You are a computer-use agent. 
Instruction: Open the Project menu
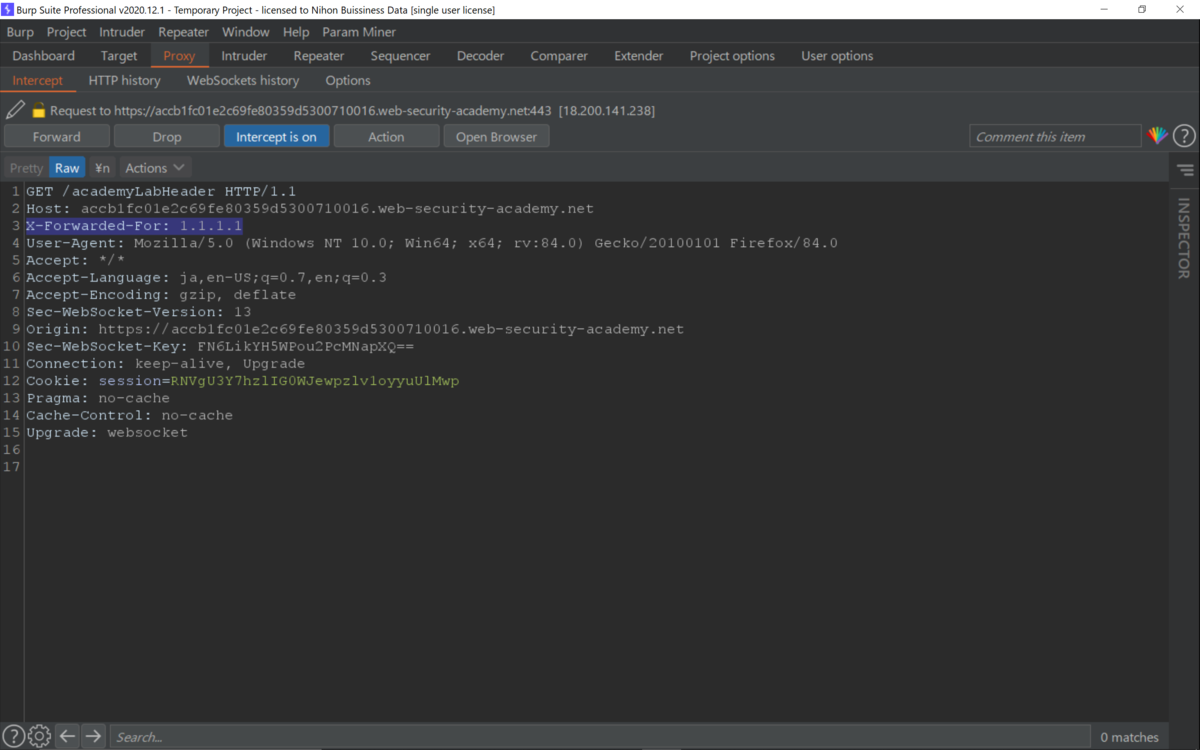tap(66, 32)
